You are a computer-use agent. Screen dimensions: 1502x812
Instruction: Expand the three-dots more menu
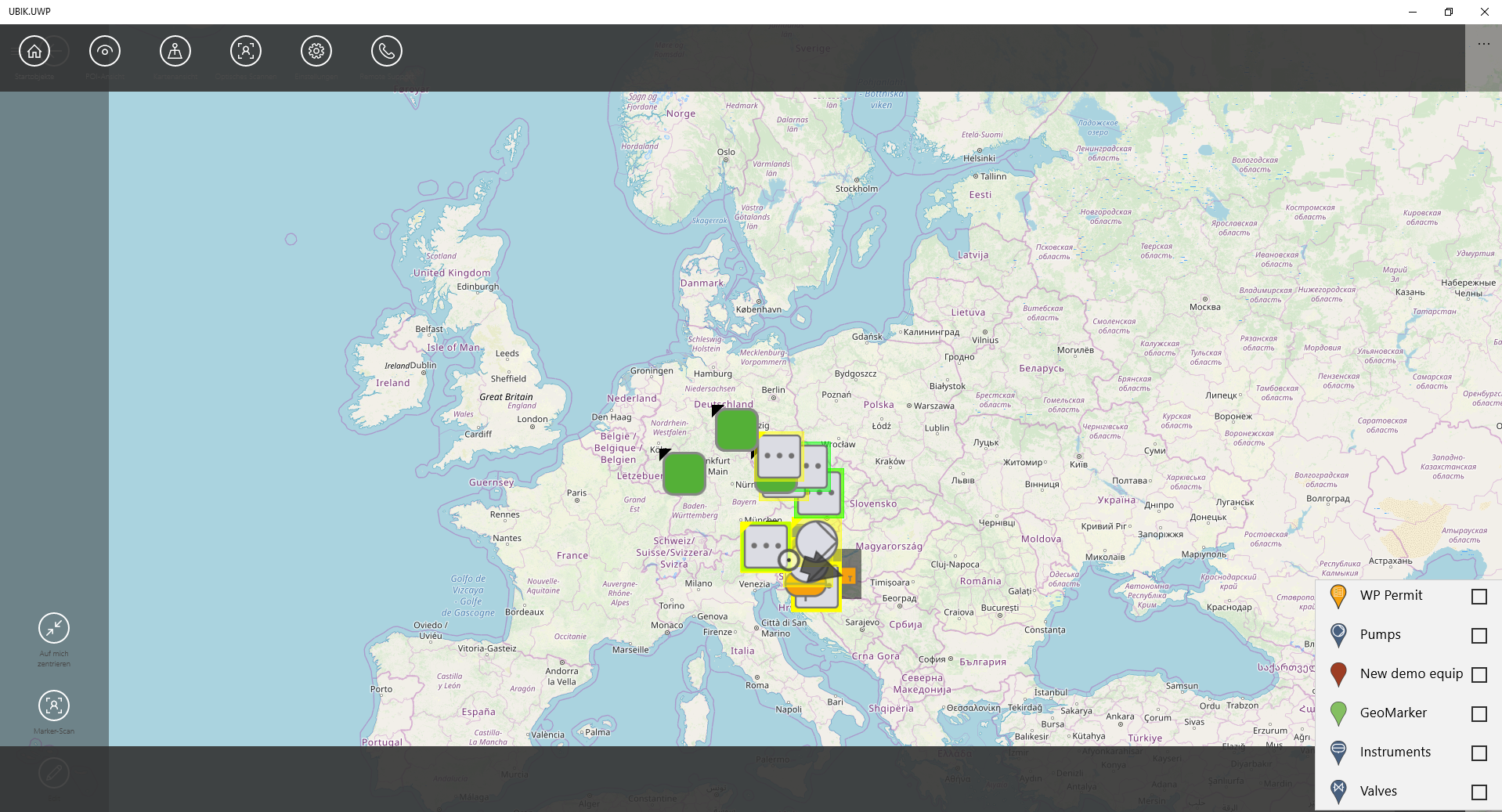(1483, 44)
